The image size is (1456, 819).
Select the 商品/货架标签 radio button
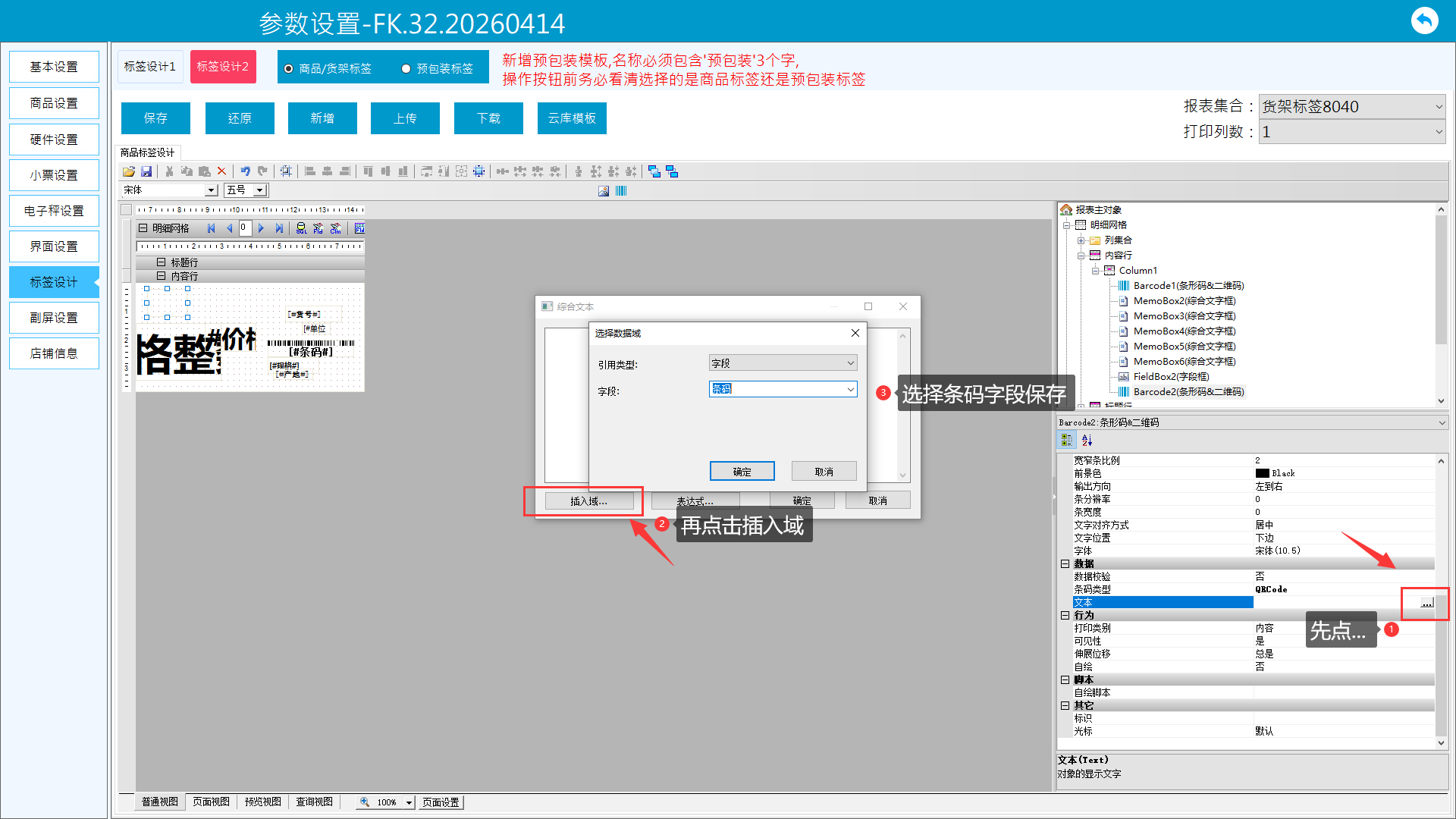(x=289, y=69)
